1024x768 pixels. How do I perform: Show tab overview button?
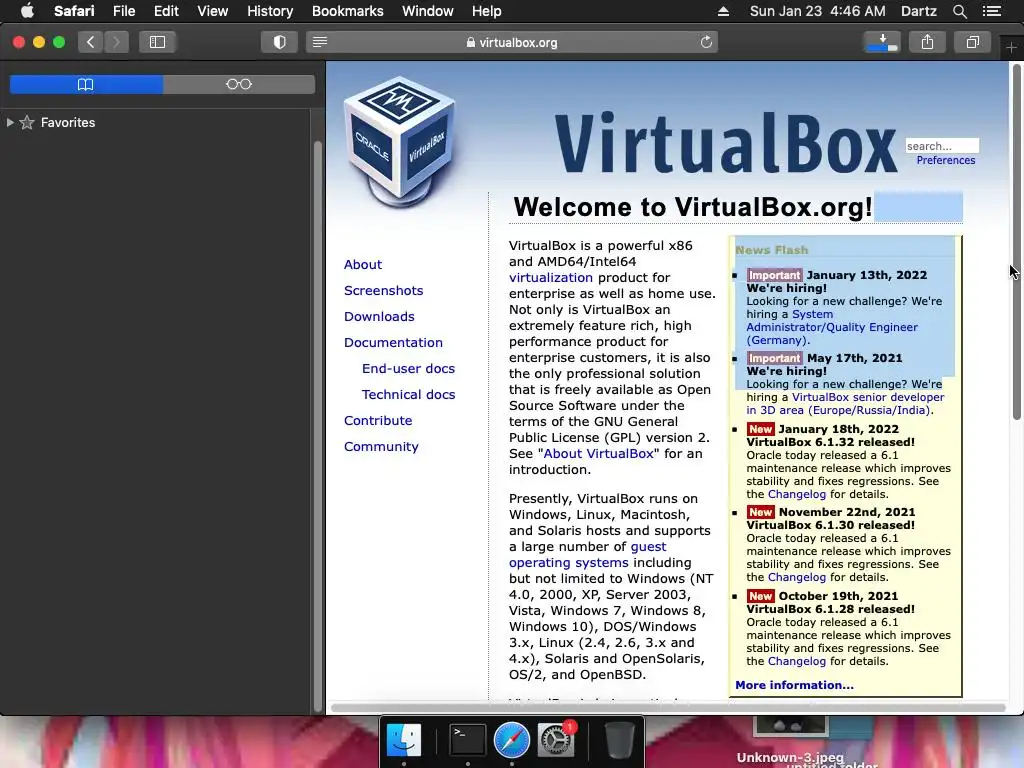[972, 42]
